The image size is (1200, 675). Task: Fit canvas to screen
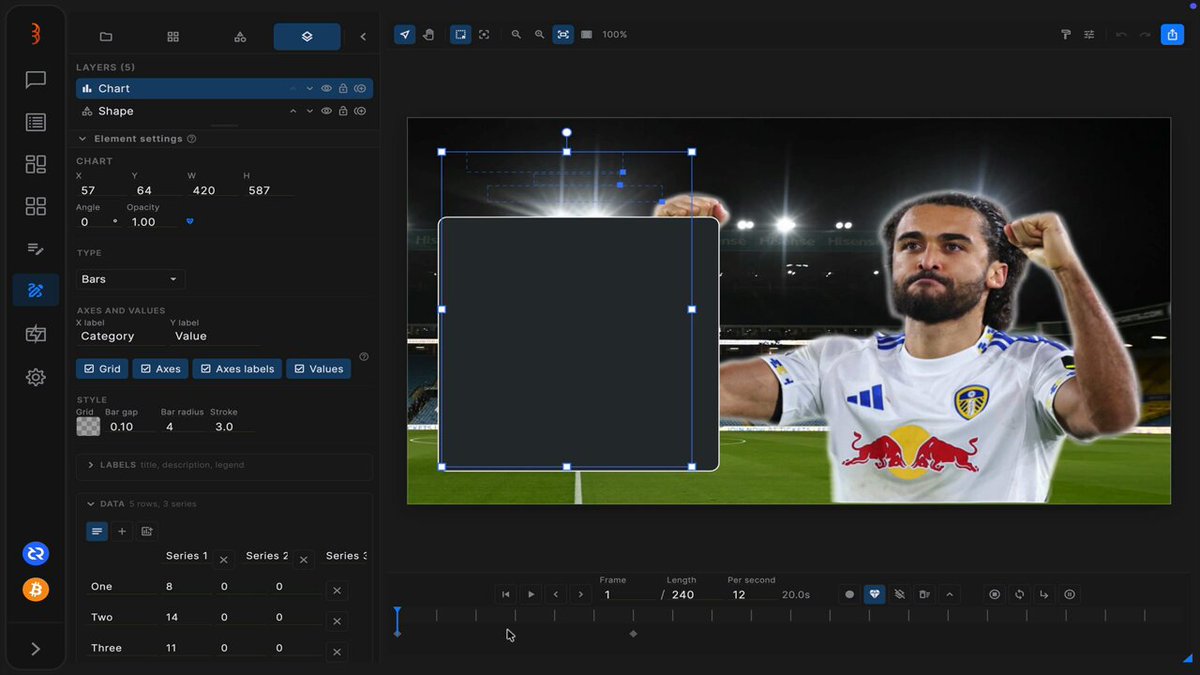coord(563,35)
